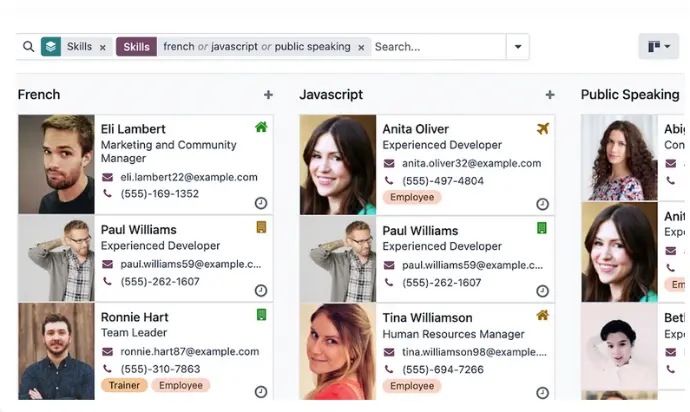Click the search magnifier icon
Screen dimensions: 690x412
point(28,47)
